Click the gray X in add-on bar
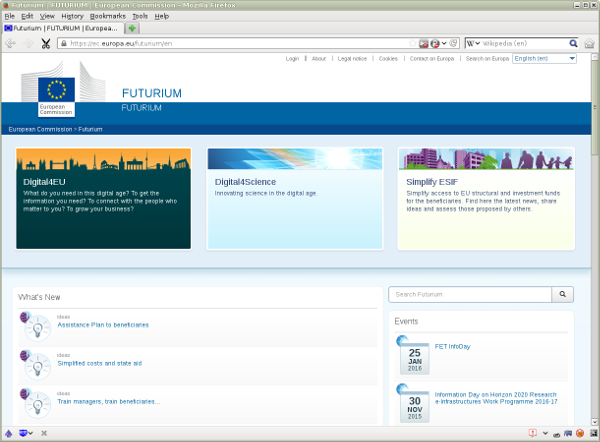Viewport: 600px width, 442px height. tap(44, 433)
